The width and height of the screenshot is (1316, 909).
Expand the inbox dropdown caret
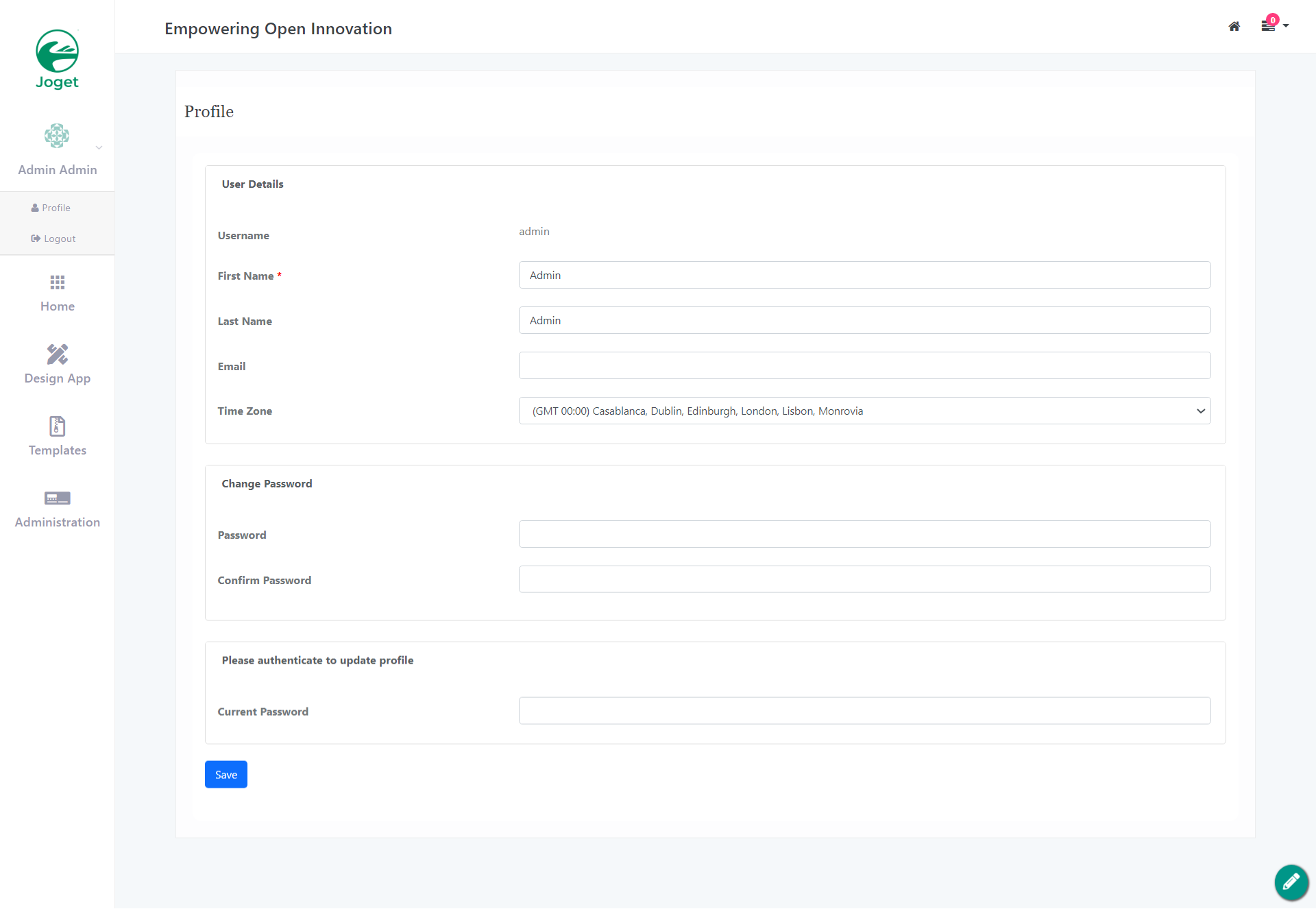1286,26
